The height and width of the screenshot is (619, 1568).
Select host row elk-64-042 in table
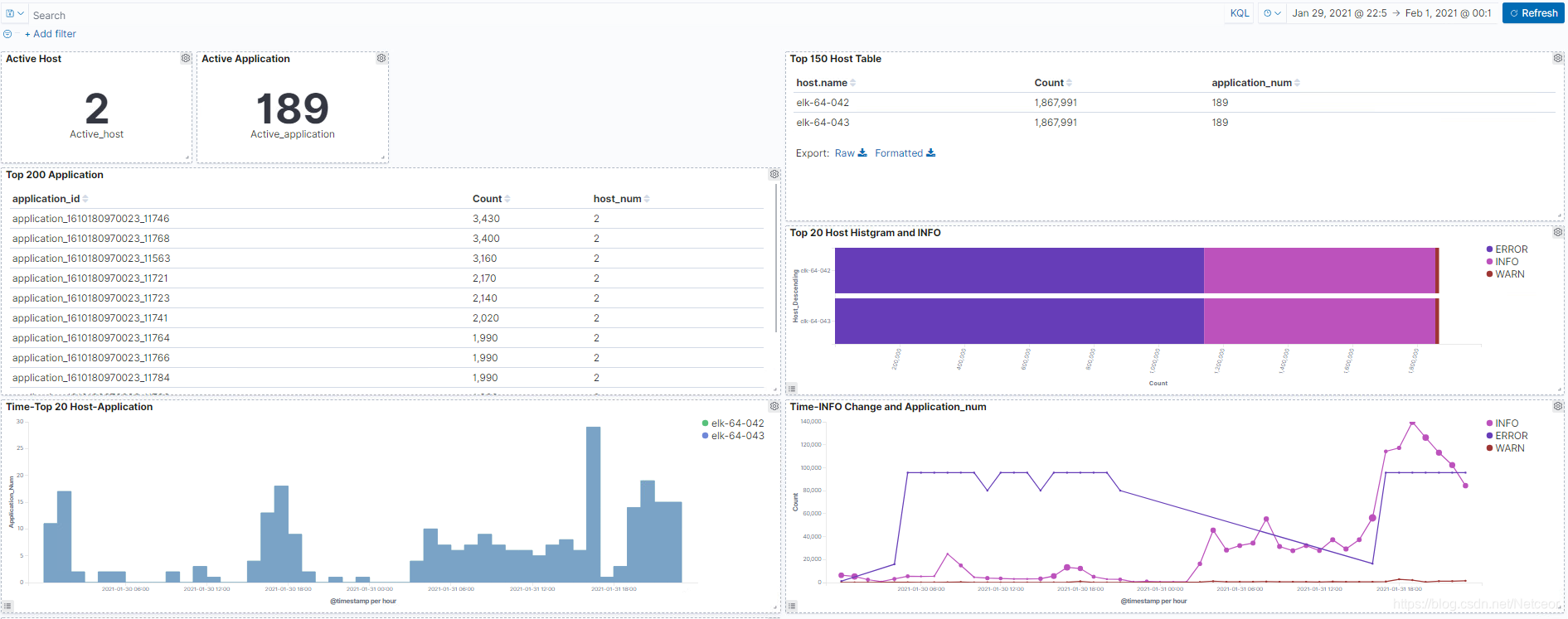(x=1175, y=103)
